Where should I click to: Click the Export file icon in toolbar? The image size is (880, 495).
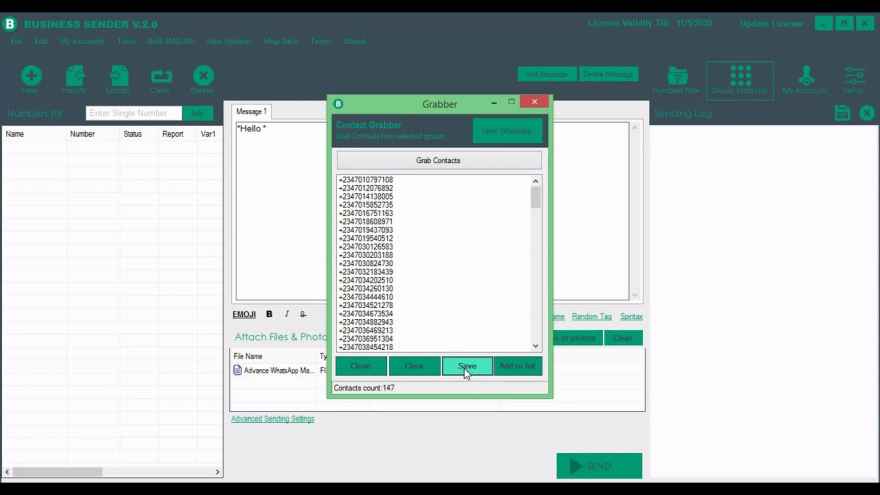(118, 76)
